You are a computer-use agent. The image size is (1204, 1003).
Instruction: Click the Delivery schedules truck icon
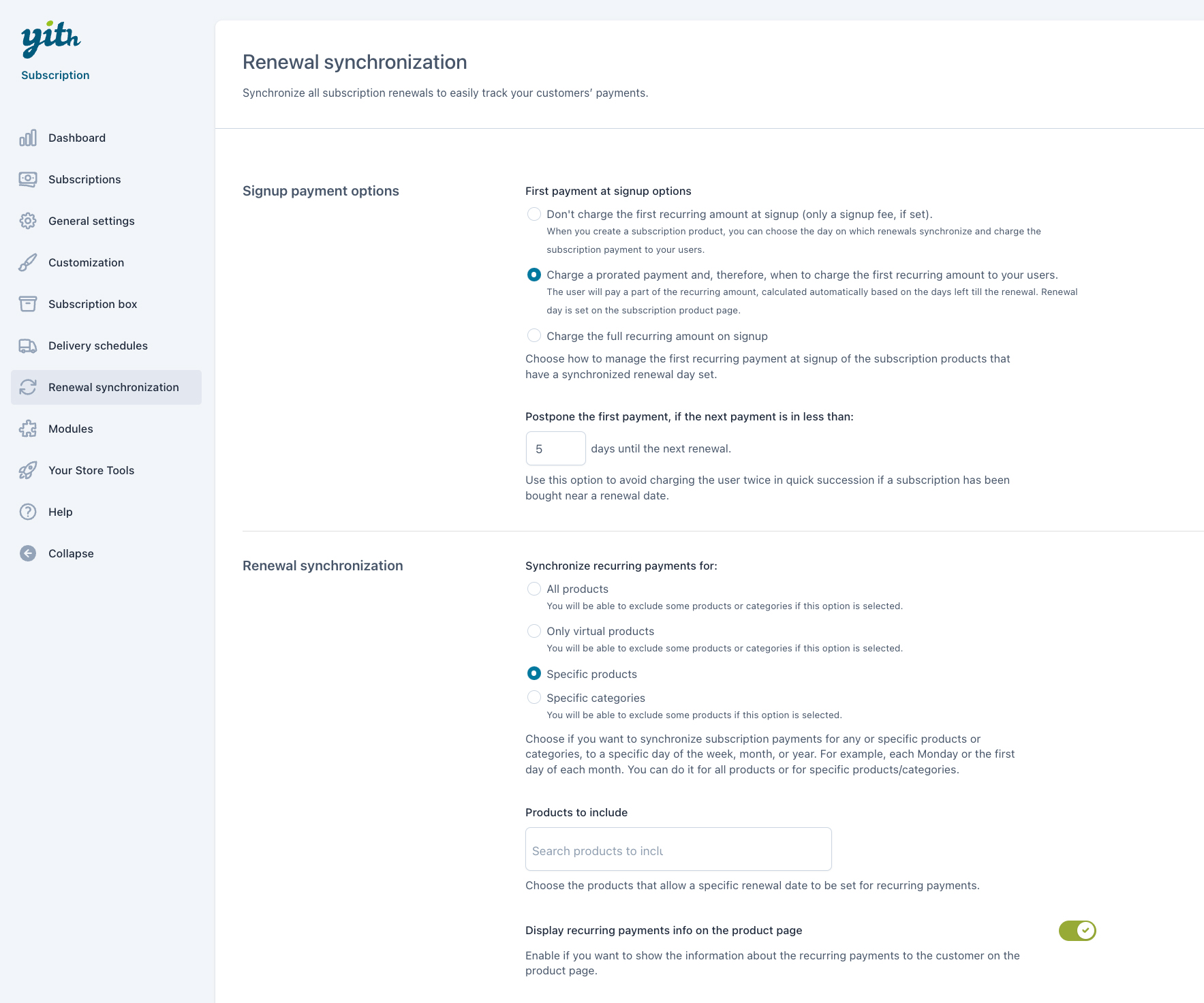28,346
